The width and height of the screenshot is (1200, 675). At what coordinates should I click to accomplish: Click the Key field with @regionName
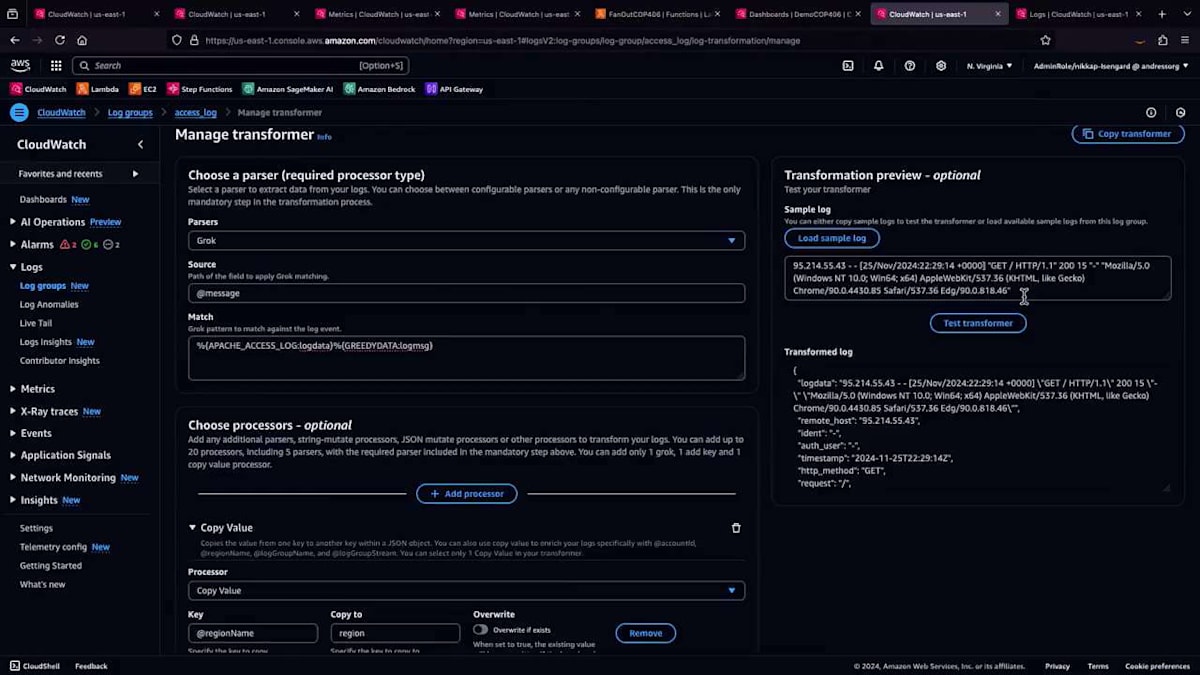coord(253,633)
